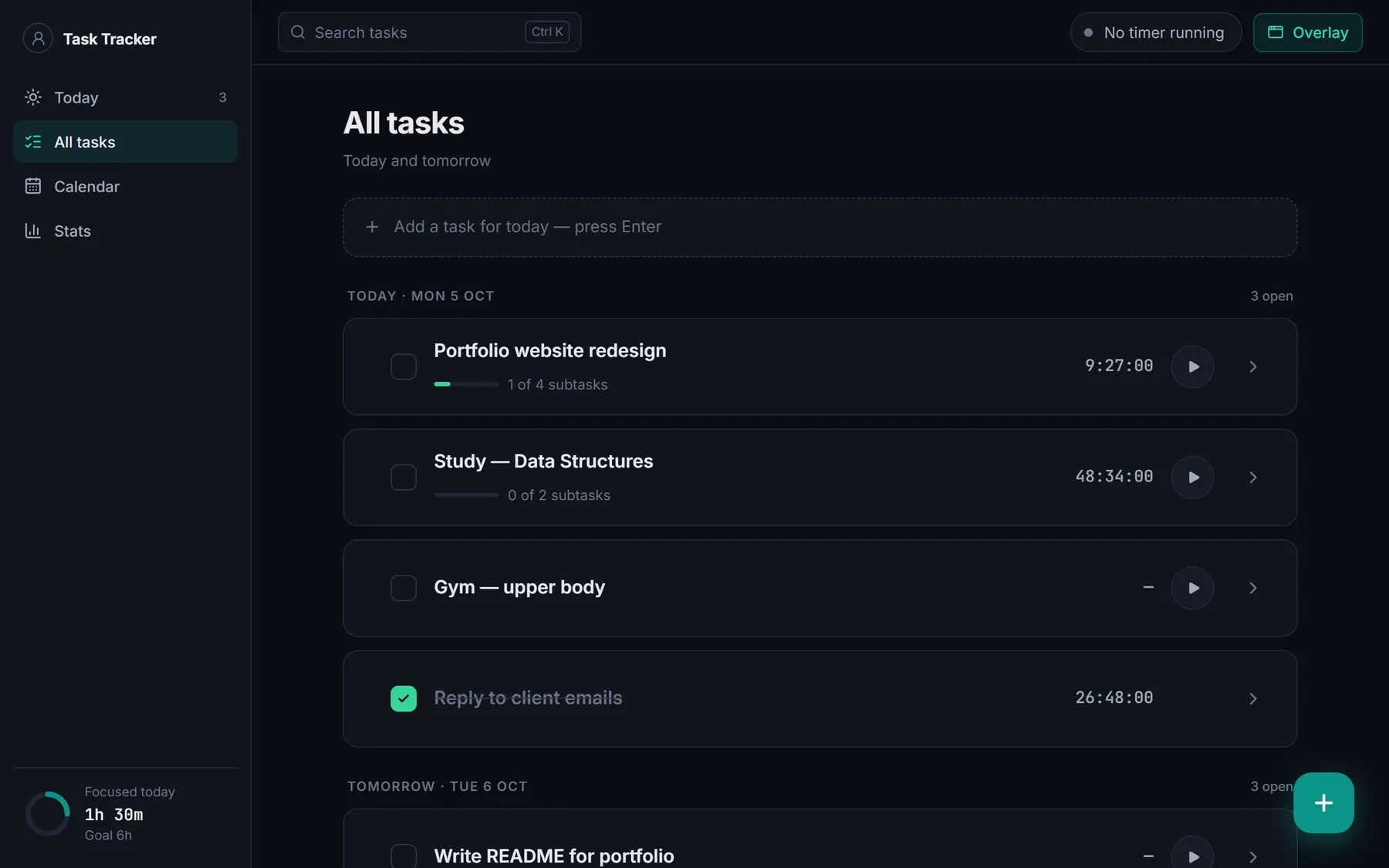The height and width of the screenshot is (868, 1389).
Task: Expand Write README for portfolio chevron
Action: tap(1252, 856)
